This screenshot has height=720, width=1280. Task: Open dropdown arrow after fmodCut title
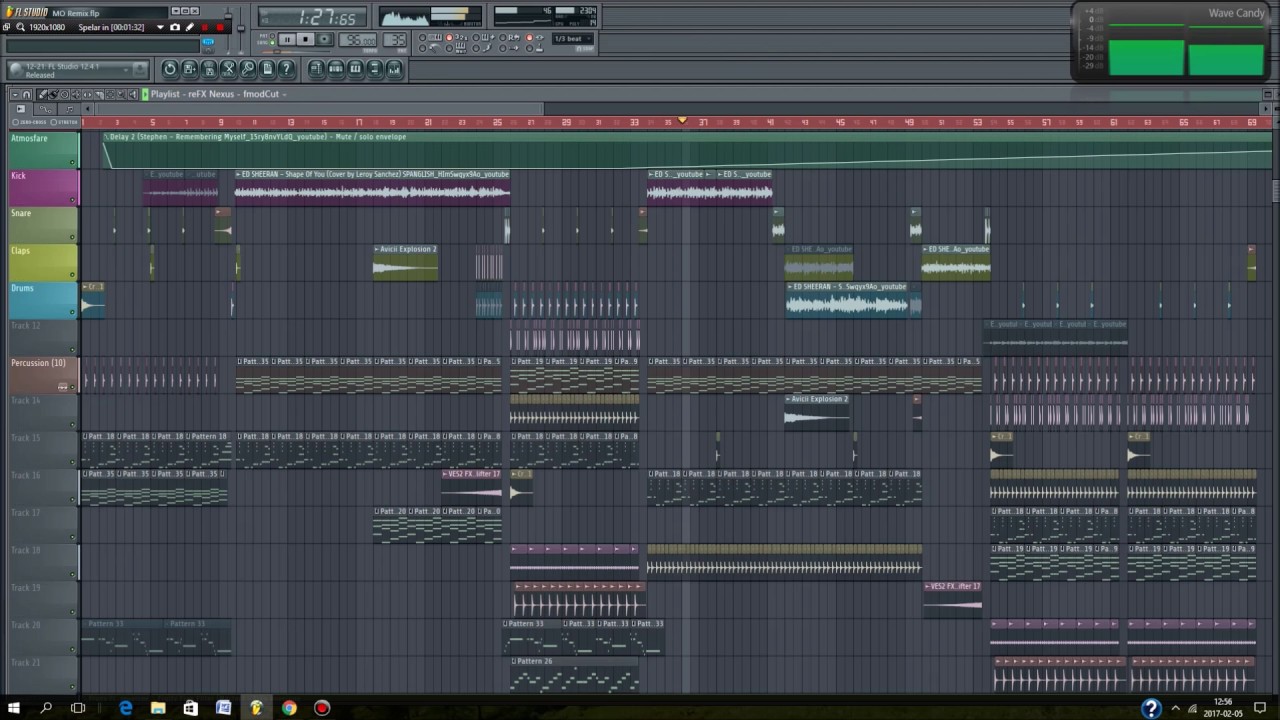tap(284, 94)
